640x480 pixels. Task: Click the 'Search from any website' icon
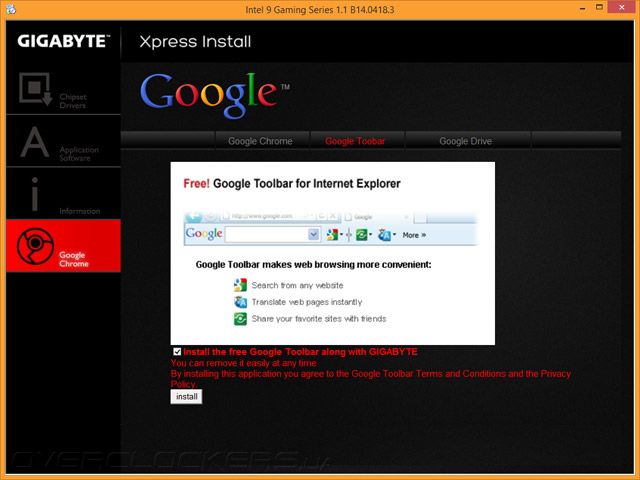(x=240, y=285)
